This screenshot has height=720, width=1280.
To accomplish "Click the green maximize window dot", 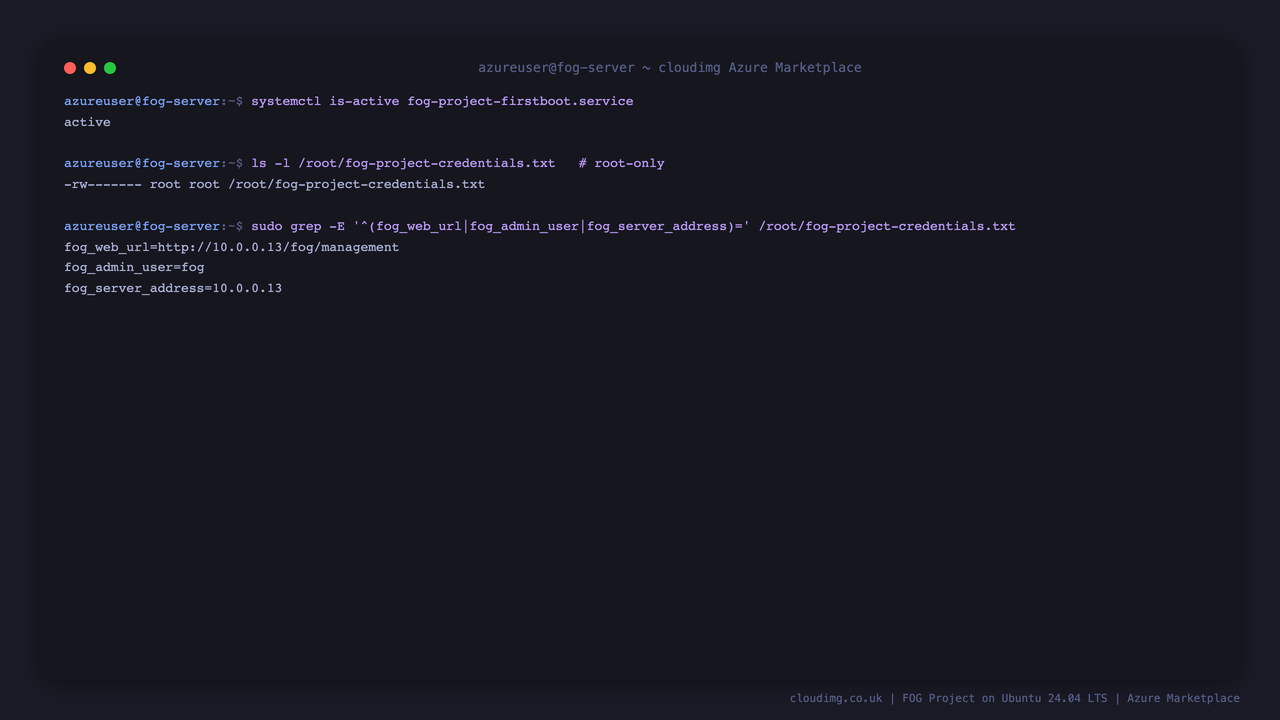I will (x=110, y=68).
